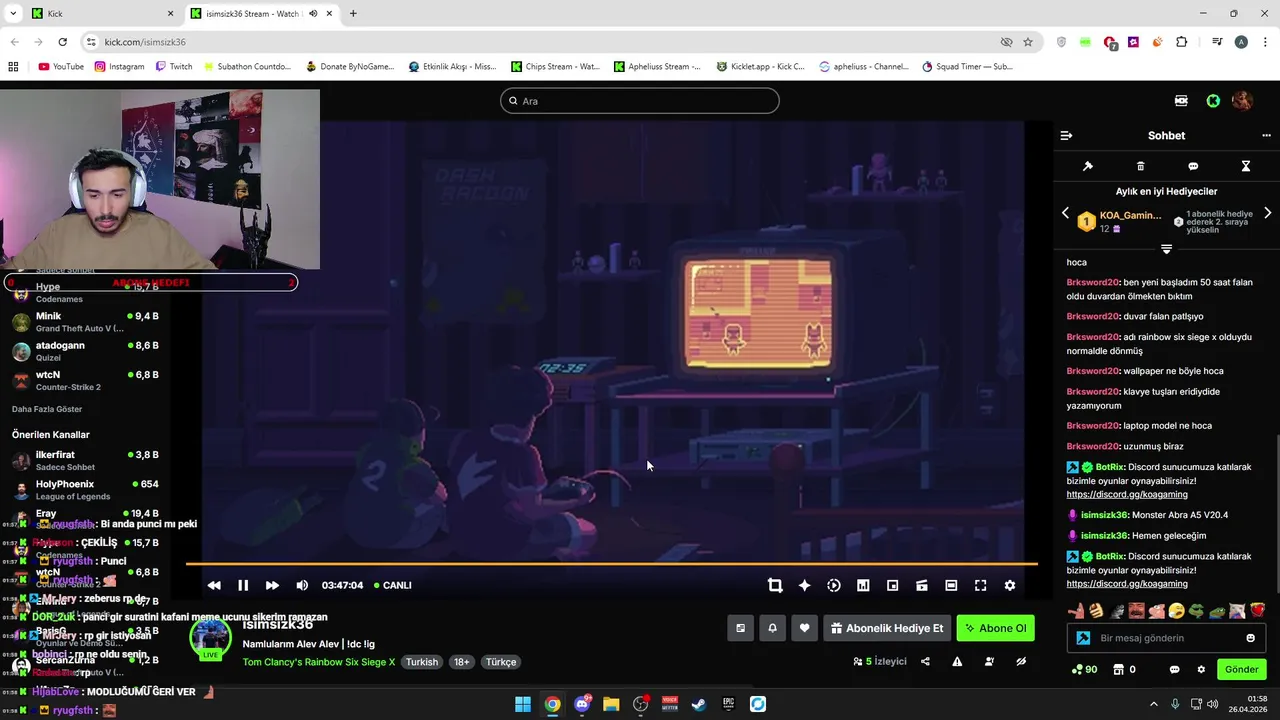The height and width of the screenshot is (720, 1280).
Task: Click in the Ara search box
Action: [639, 101]
